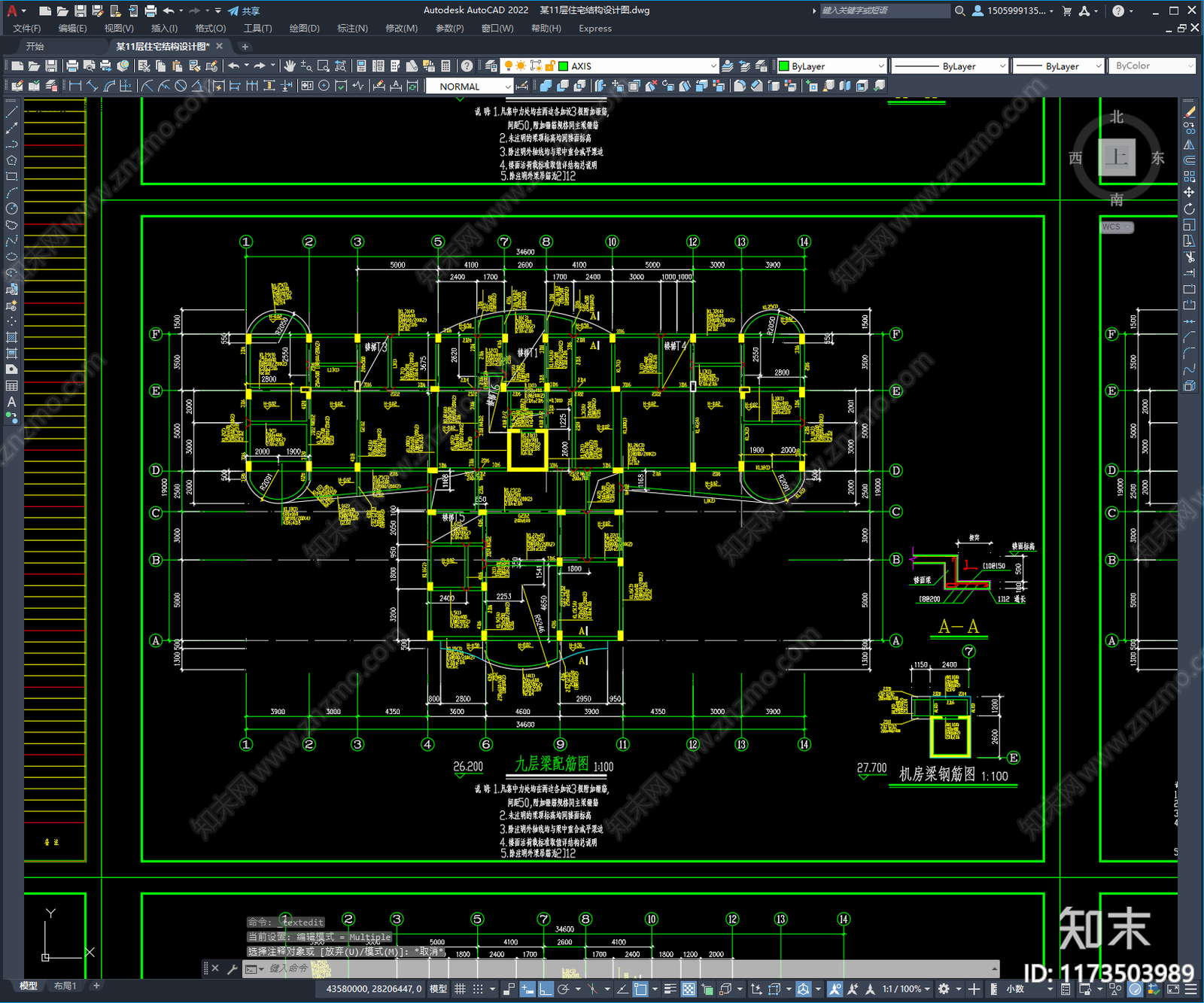Toggle ortho mode in status bar
This screenshot has height=1003, width=1204.
546,989
